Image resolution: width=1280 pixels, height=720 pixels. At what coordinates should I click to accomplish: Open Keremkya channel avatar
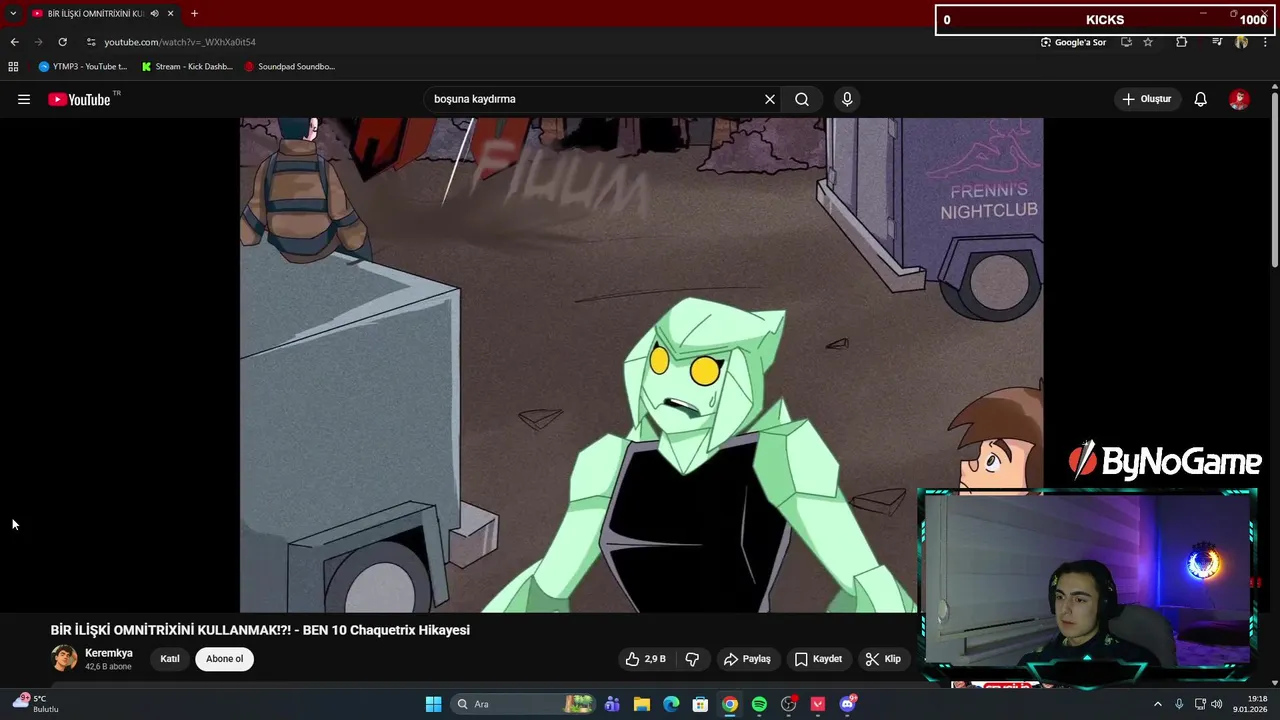64,658
